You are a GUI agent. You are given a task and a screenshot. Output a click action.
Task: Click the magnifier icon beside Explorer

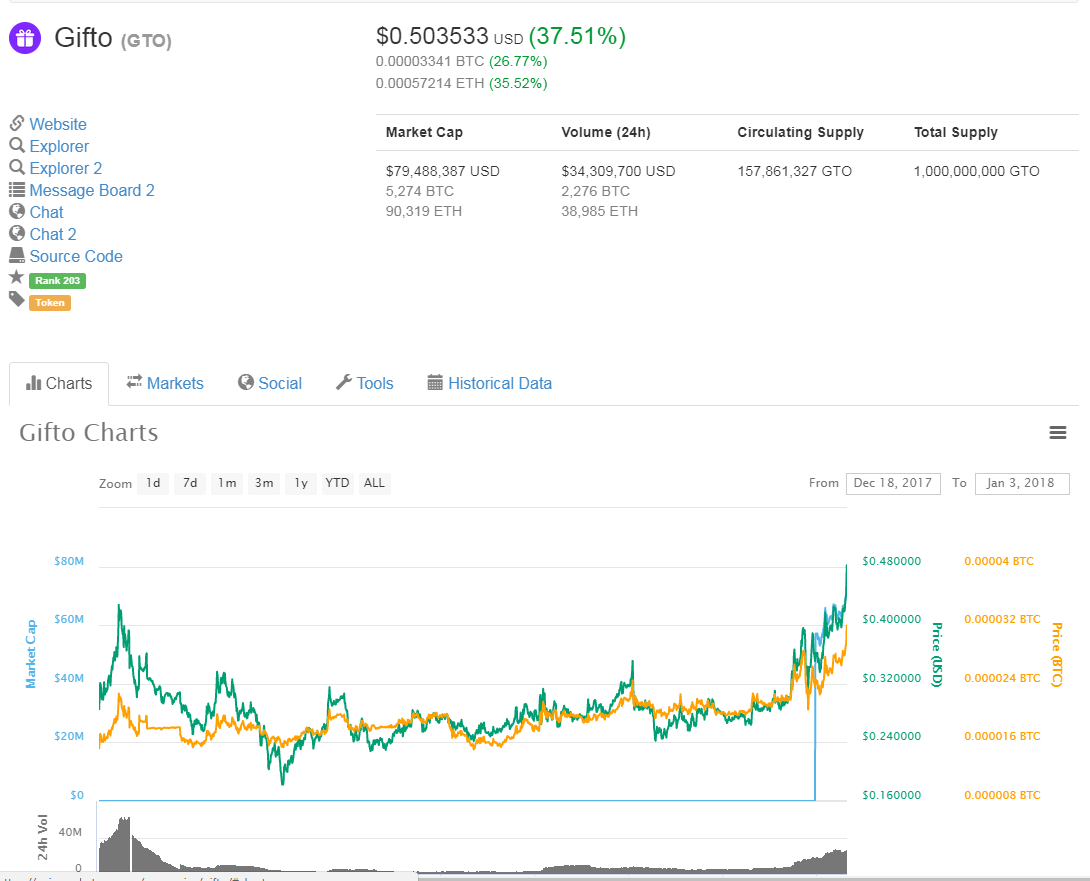tap(17, 145)
